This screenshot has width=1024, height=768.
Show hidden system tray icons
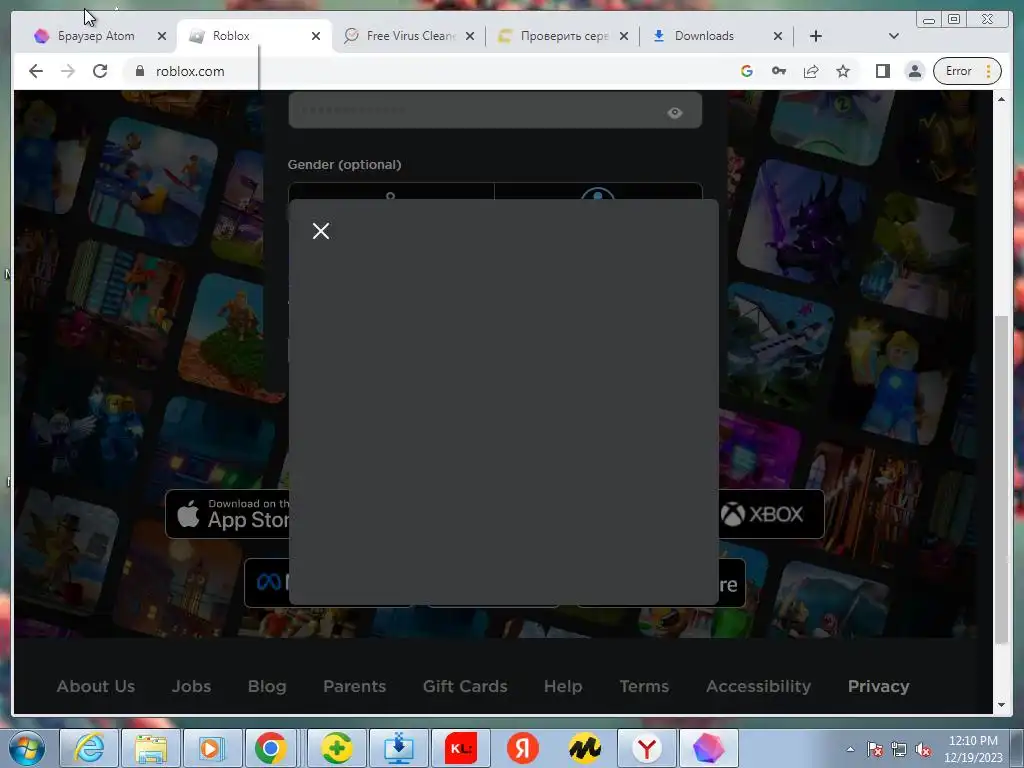click(850, 749)
